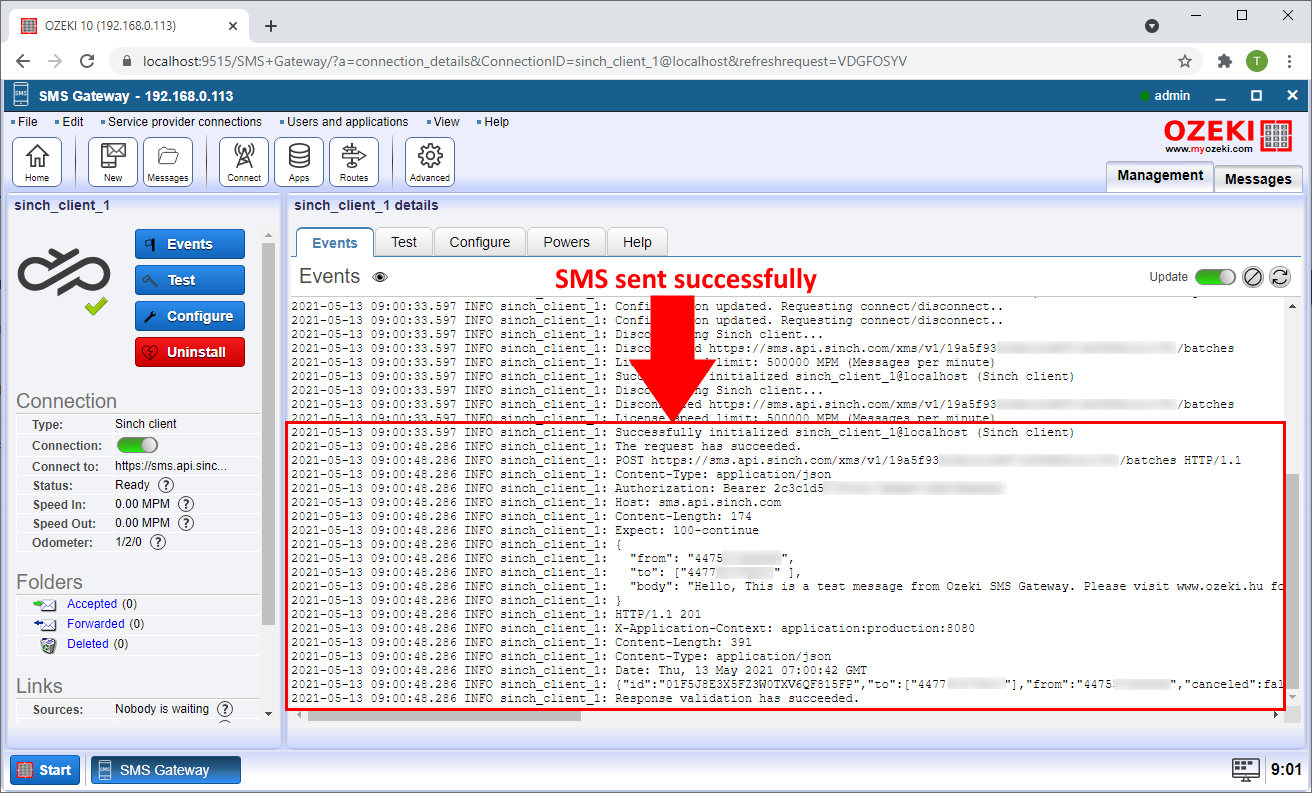Image resolution: width=1312 pixels, height=793 pixels.
Task: Open the Forwarded folder link
Action: pyautogui.click(x=96, y=624)
